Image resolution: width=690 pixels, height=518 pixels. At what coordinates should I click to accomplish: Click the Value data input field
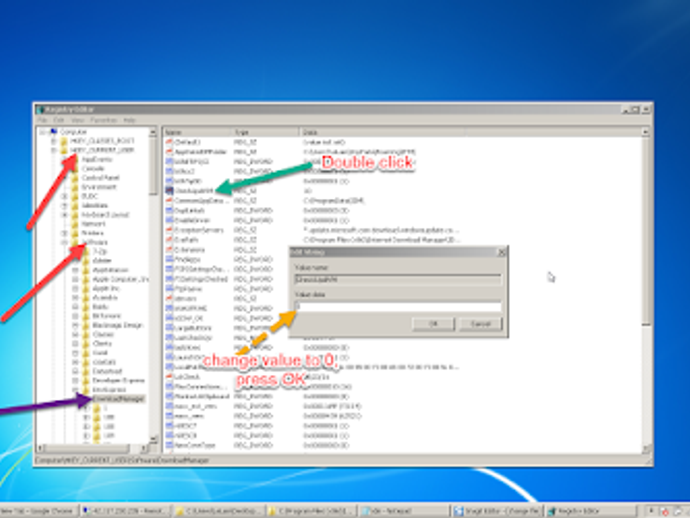398,306
